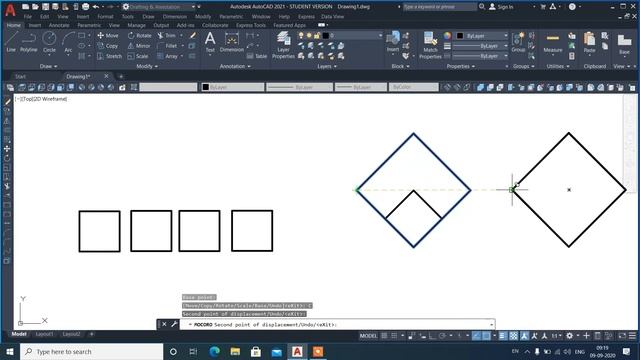The width and height of the screenshot is (640, 360).
Task: Open the Layout1 tab
Action: click(44, 334)
